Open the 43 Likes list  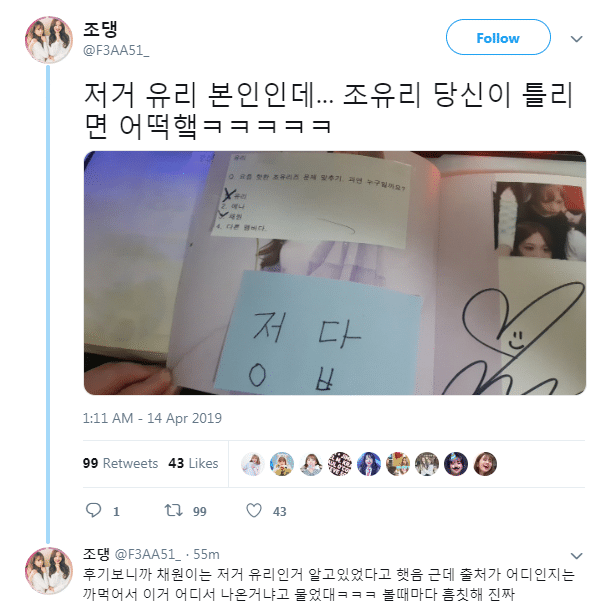(x=193, y=463)
